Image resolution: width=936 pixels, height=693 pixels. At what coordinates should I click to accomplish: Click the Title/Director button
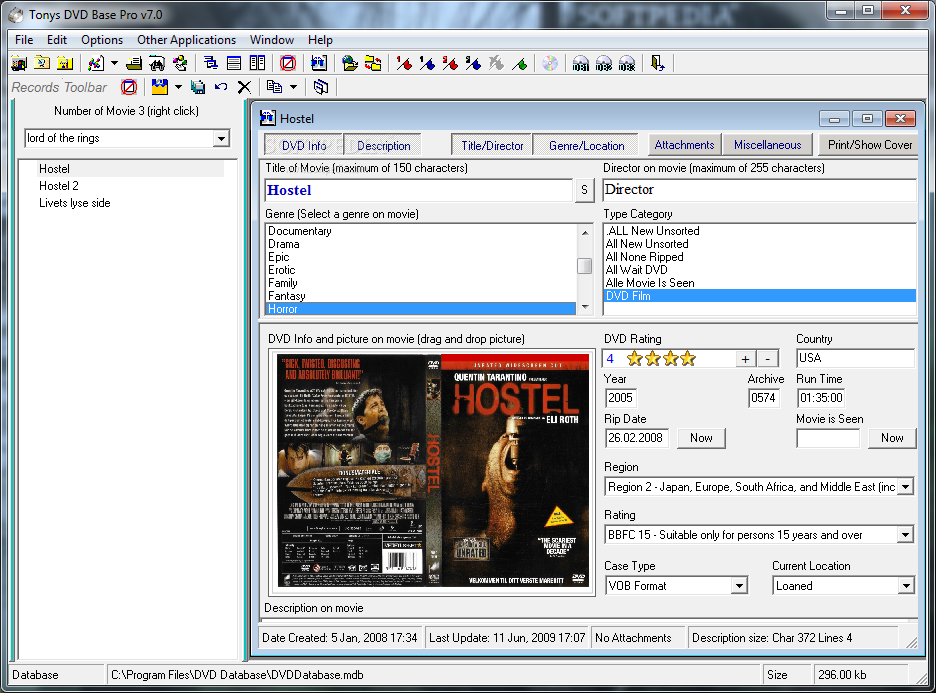point(492,146)
